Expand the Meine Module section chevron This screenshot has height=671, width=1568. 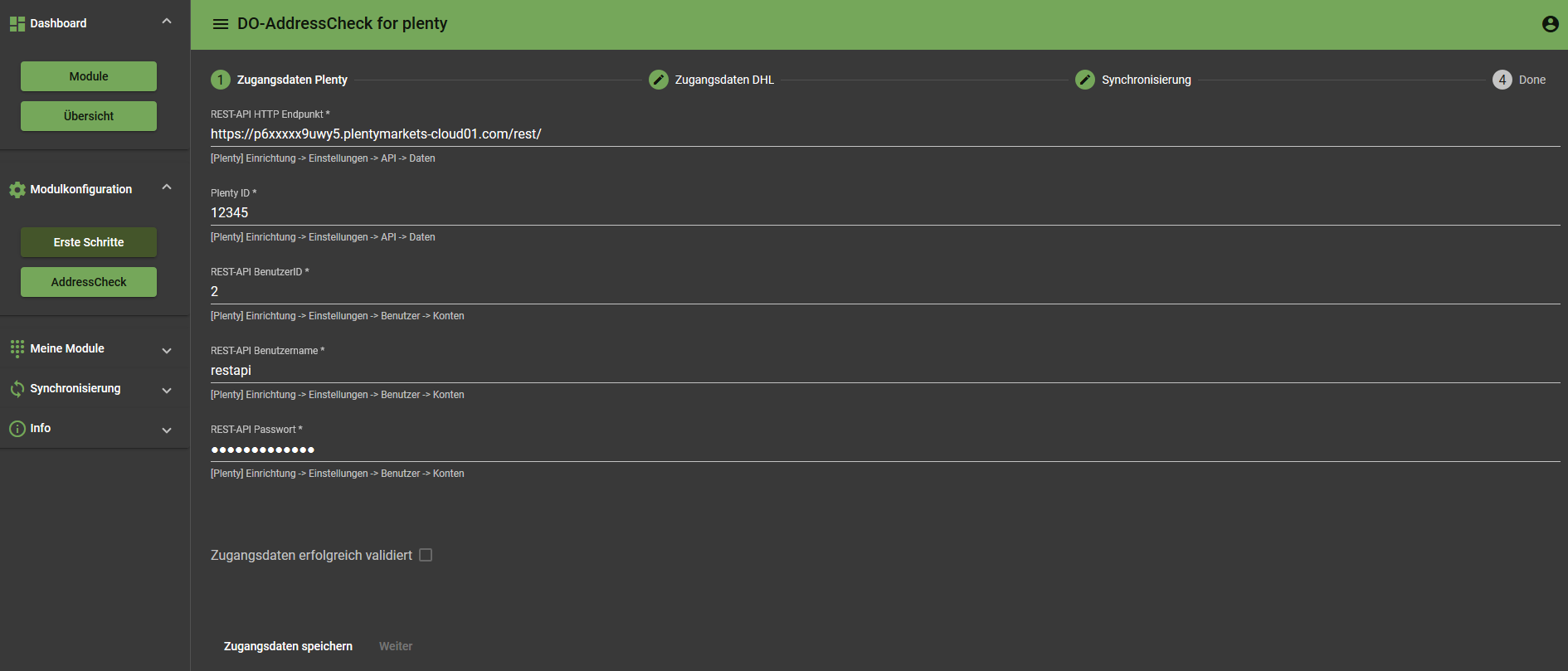coord(167,351)
